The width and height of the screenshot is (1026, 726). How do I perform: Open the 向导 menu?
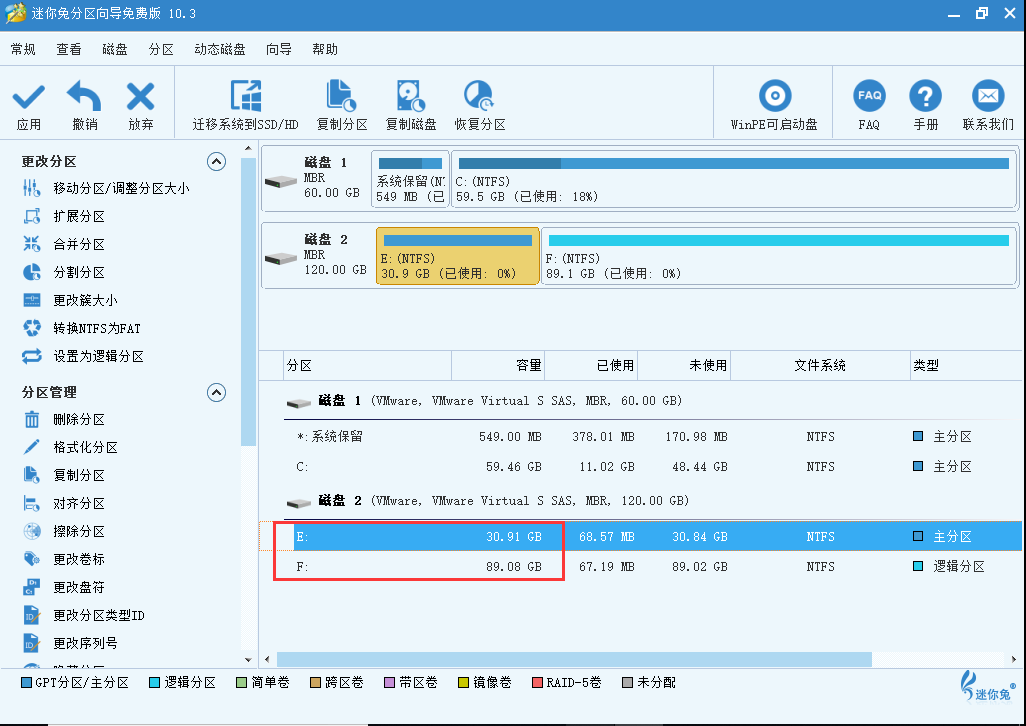click(279, 49)
